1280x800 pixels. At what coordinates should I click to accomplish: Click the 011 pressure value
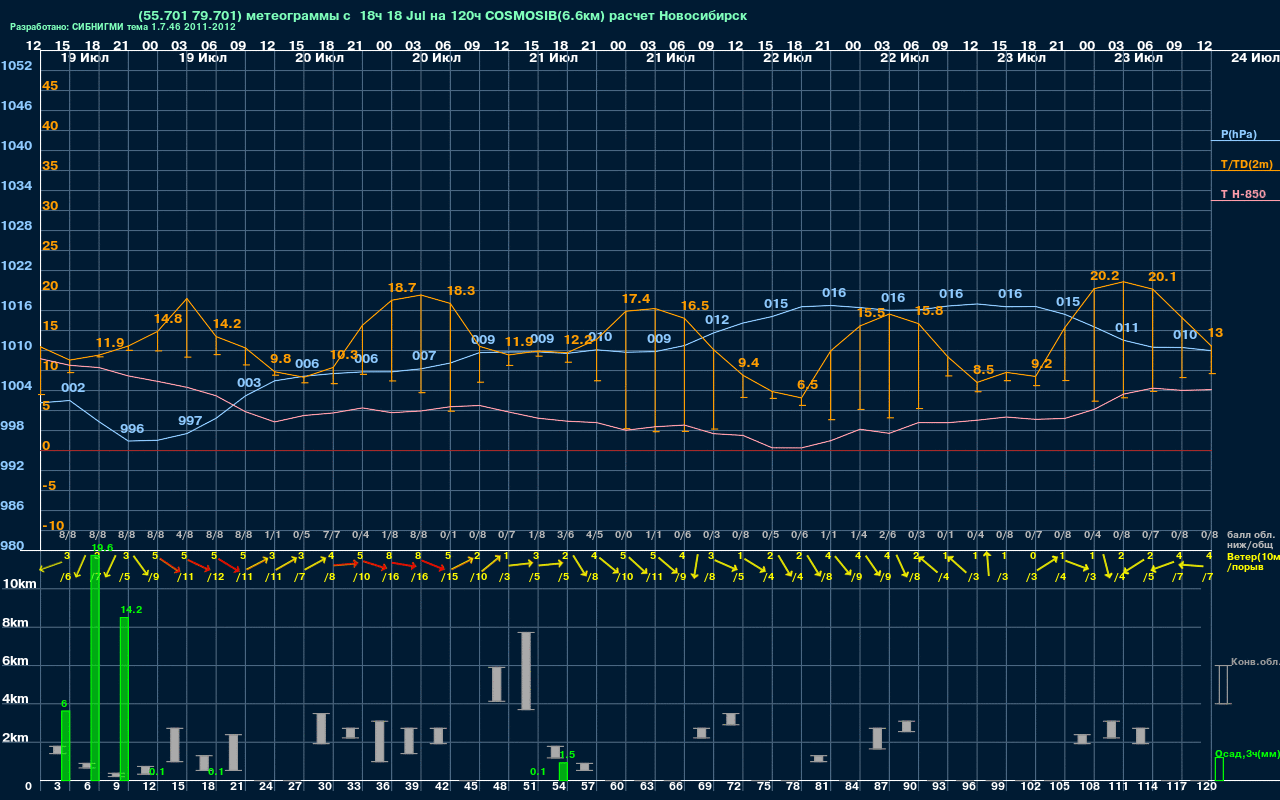click(x=1127, y=328)
